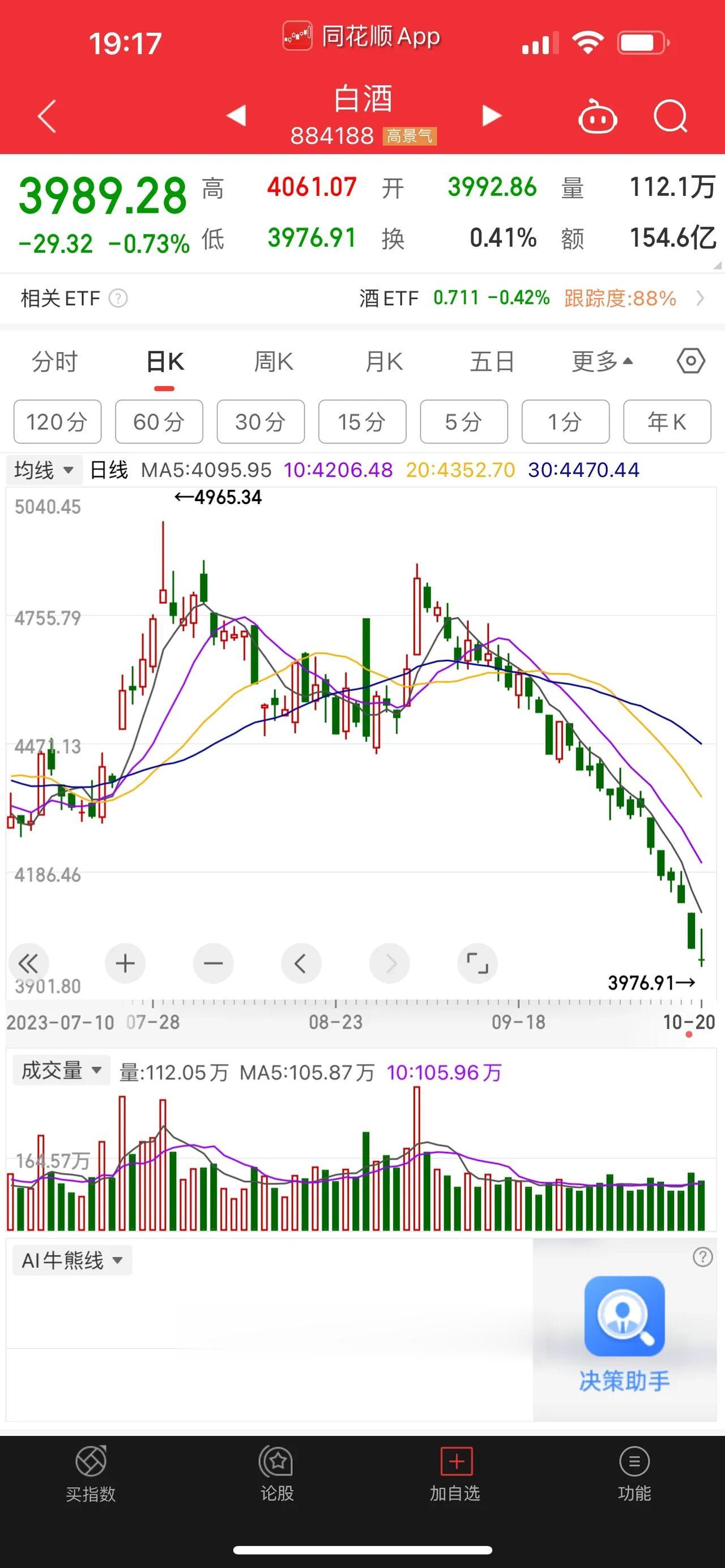Jump to chart start double-left arrow
The height and width of the screenshot is (1568, 725).
(x=28, y=963)
